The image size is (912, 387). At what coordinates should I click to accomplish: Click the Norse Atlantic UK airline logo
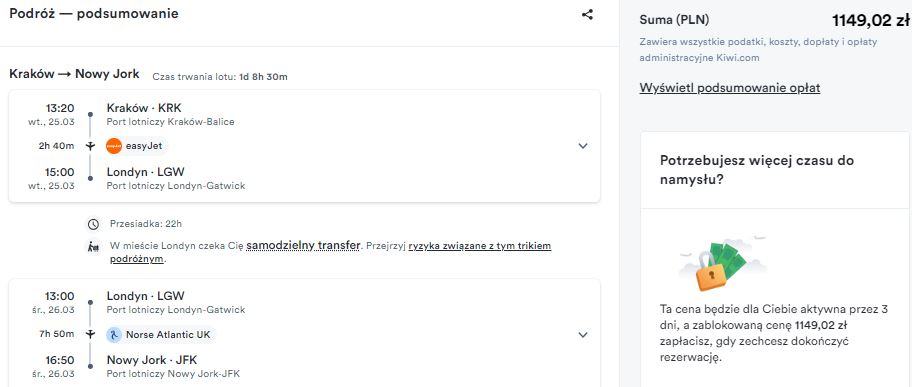pos(114,335)
